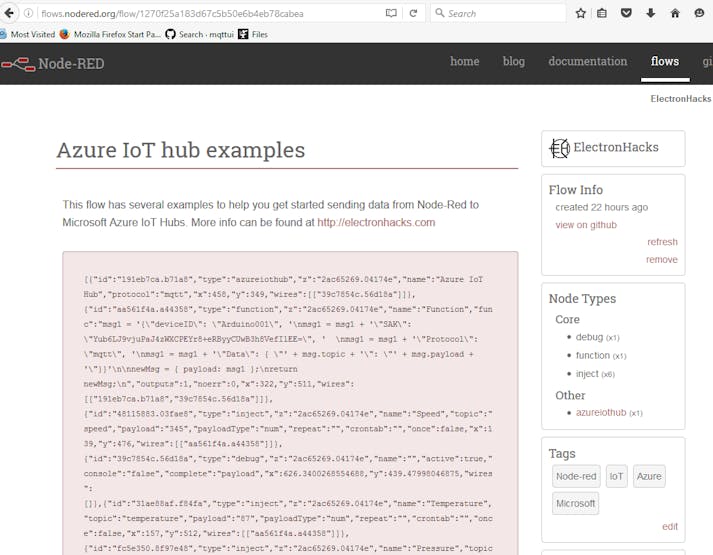Click the edit link under Tags
The image size is (713, 555).
click(x=670, y=526)
